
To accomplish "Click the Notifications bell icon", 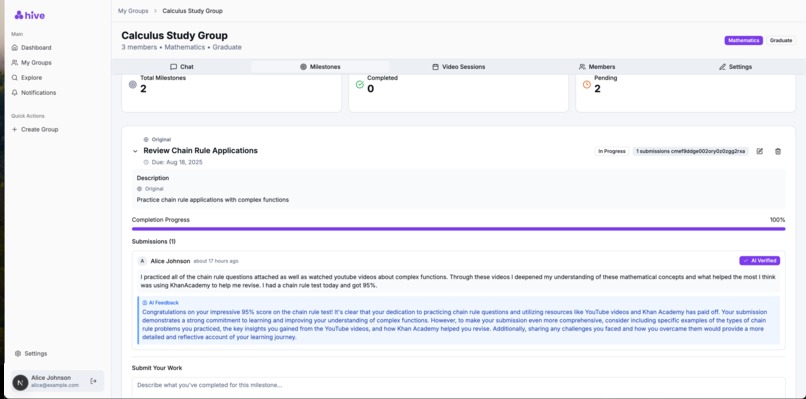I will 14,93.
